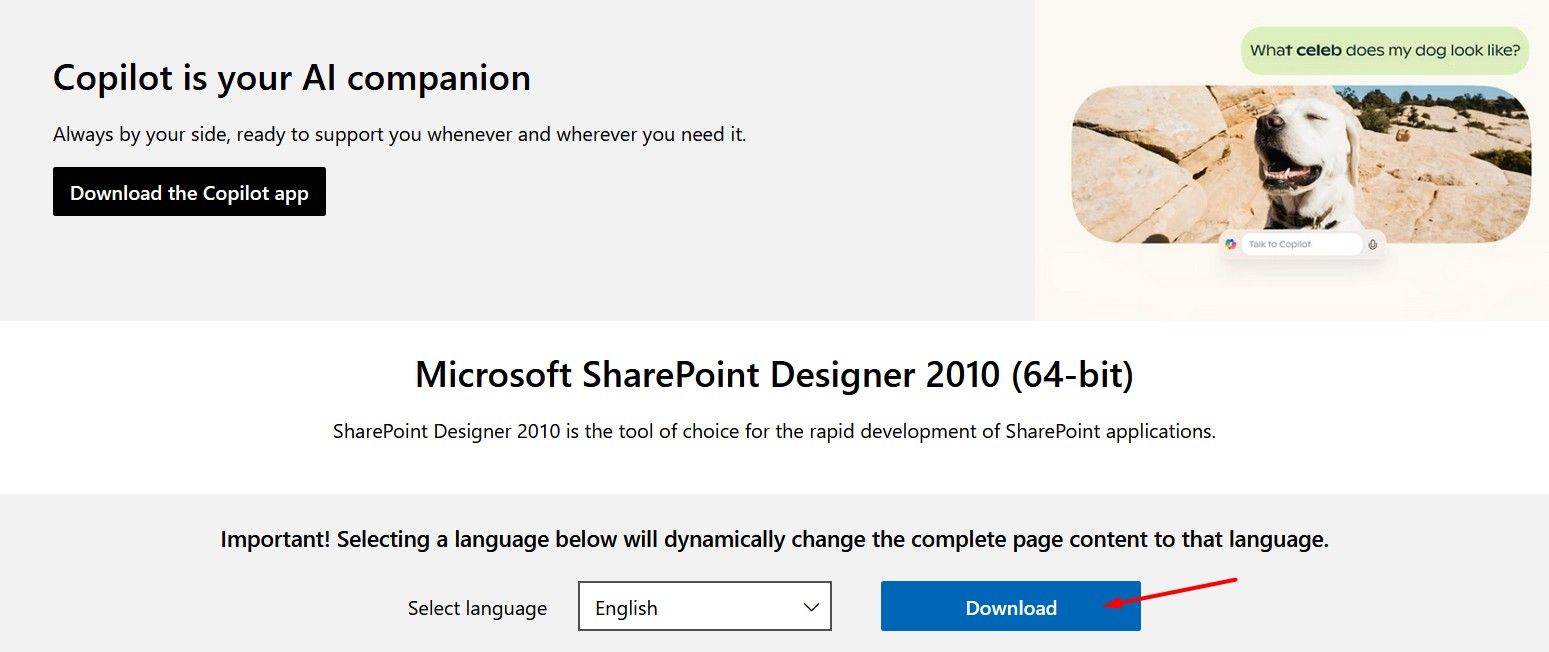Expand the language chevron arrow

coord(811,607)
